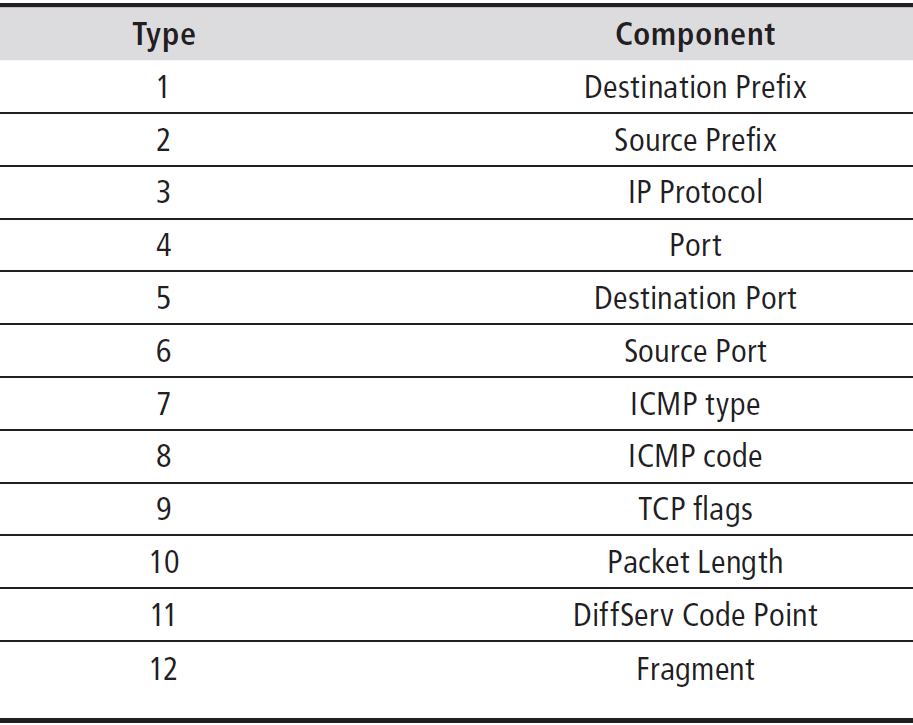Click type number 1 cell
Viewport: 913px width, 725px height.
[163, 88]
